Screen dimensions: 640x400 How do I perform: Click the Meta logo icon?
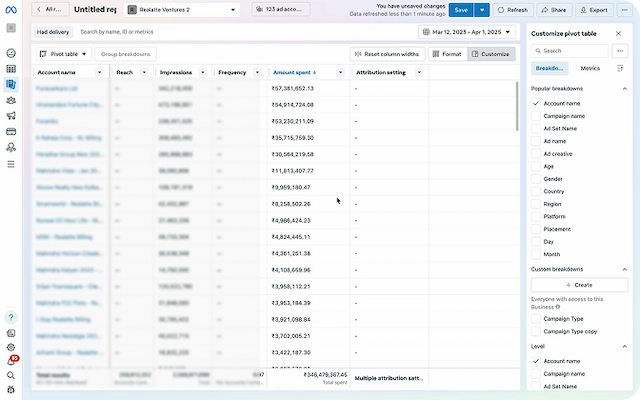[x=10, y=10]
